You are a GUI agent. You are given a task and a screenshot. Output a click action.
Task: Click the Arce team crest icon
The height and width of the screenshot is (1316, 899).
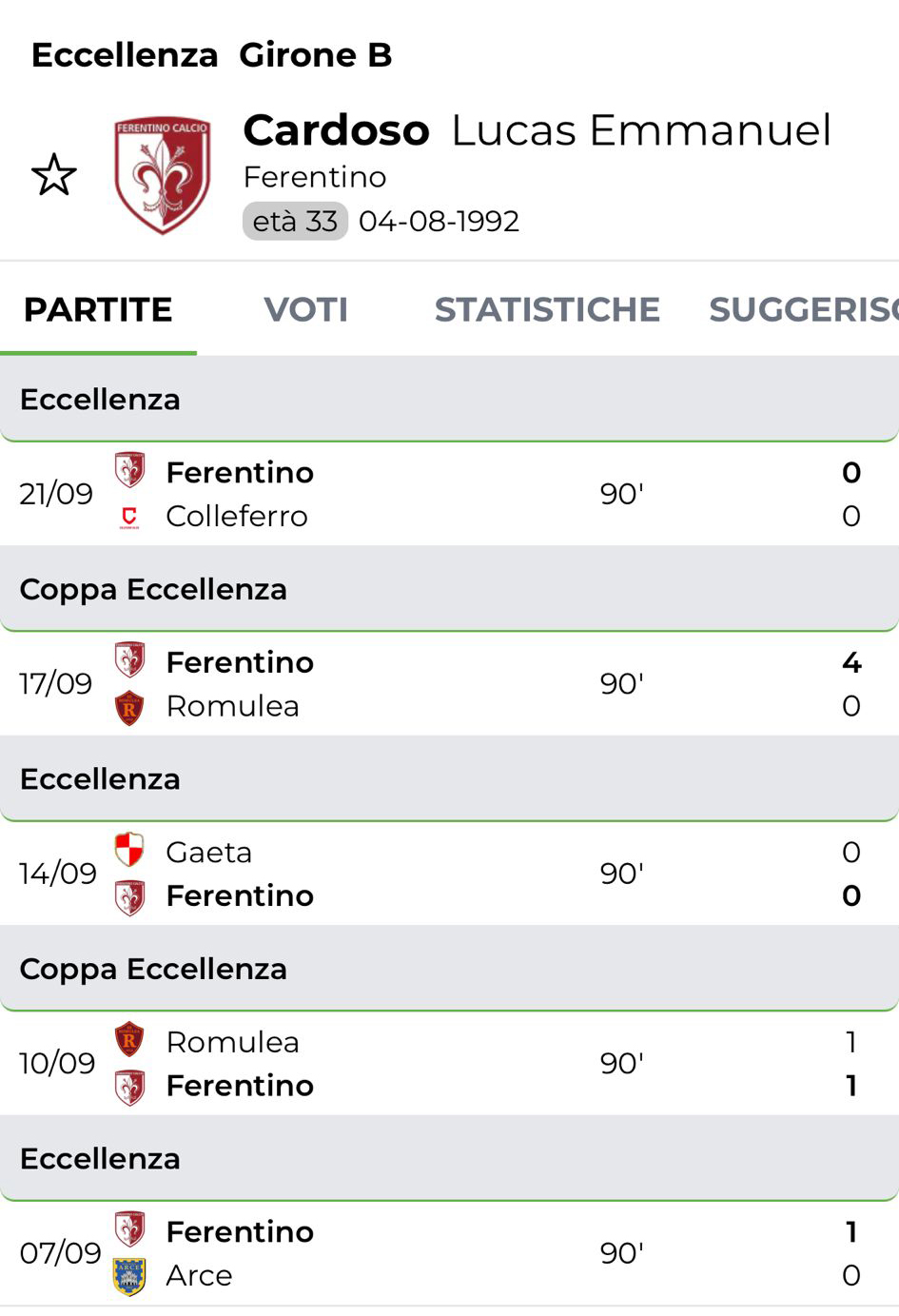point(129,1276)
